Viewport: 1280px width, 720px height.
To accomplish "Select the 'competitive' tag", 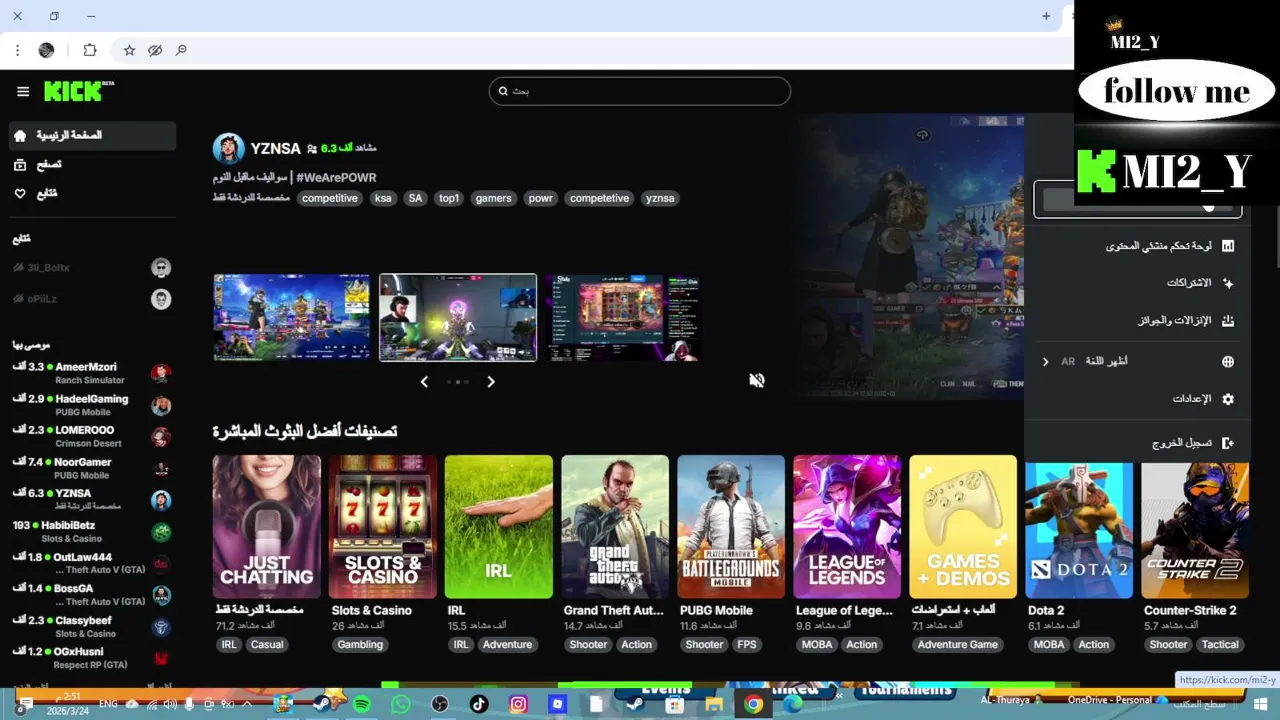I will [x=330, y=198].
